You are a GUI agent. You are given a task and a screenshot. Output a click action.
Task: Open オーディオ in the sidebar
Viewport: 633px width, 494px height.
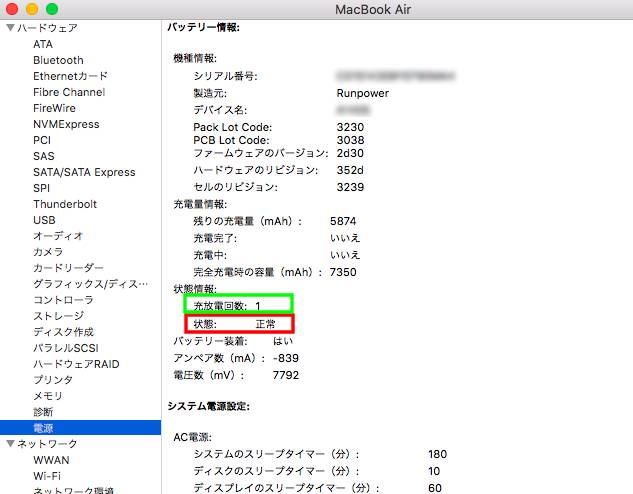point(58,236)
